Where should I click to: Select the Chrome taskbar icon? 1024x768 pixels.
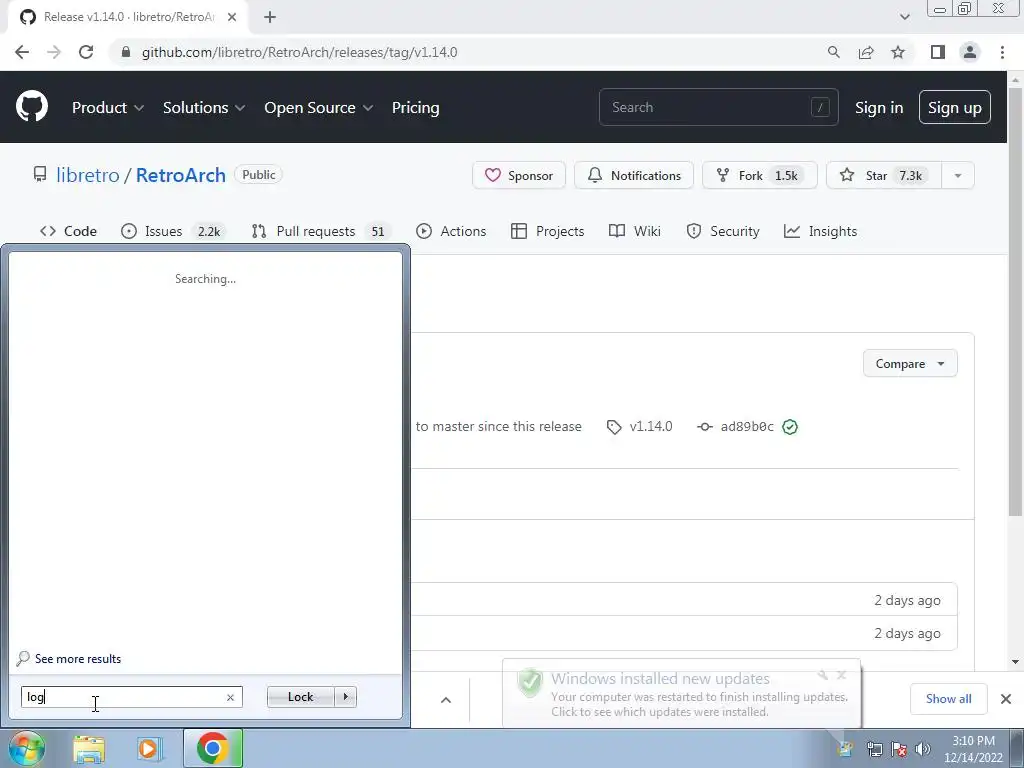[x=213, y=748]
